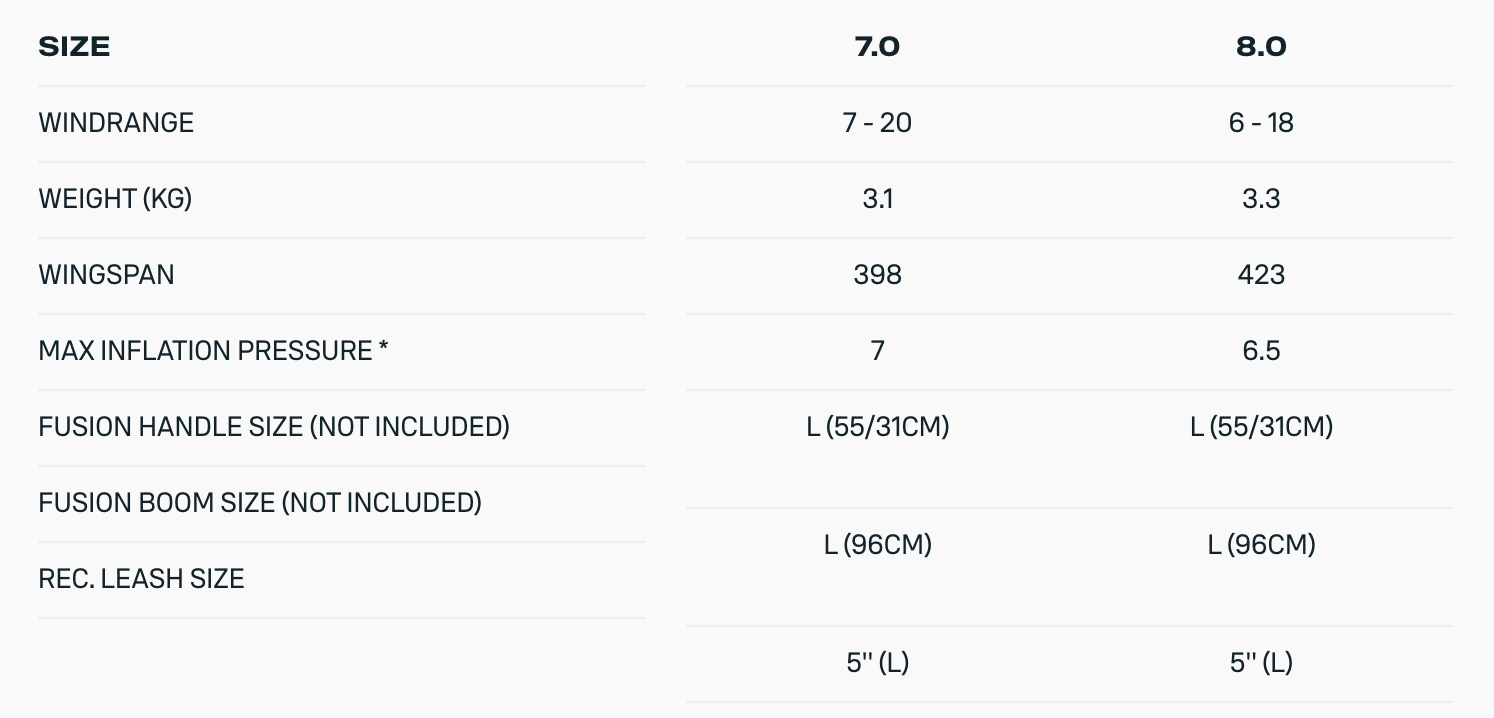This screenshot has width=1494, height=718.
Task: Click L (96CM) in the 8.0 column
Action: (x=1261, y=545)
